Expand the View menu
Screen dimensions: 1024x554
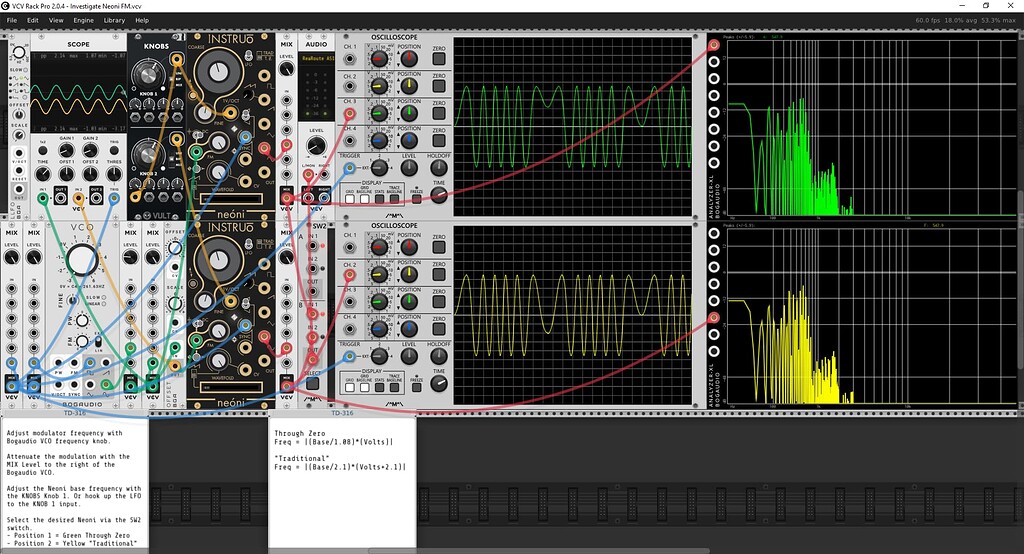pos(56,20)
